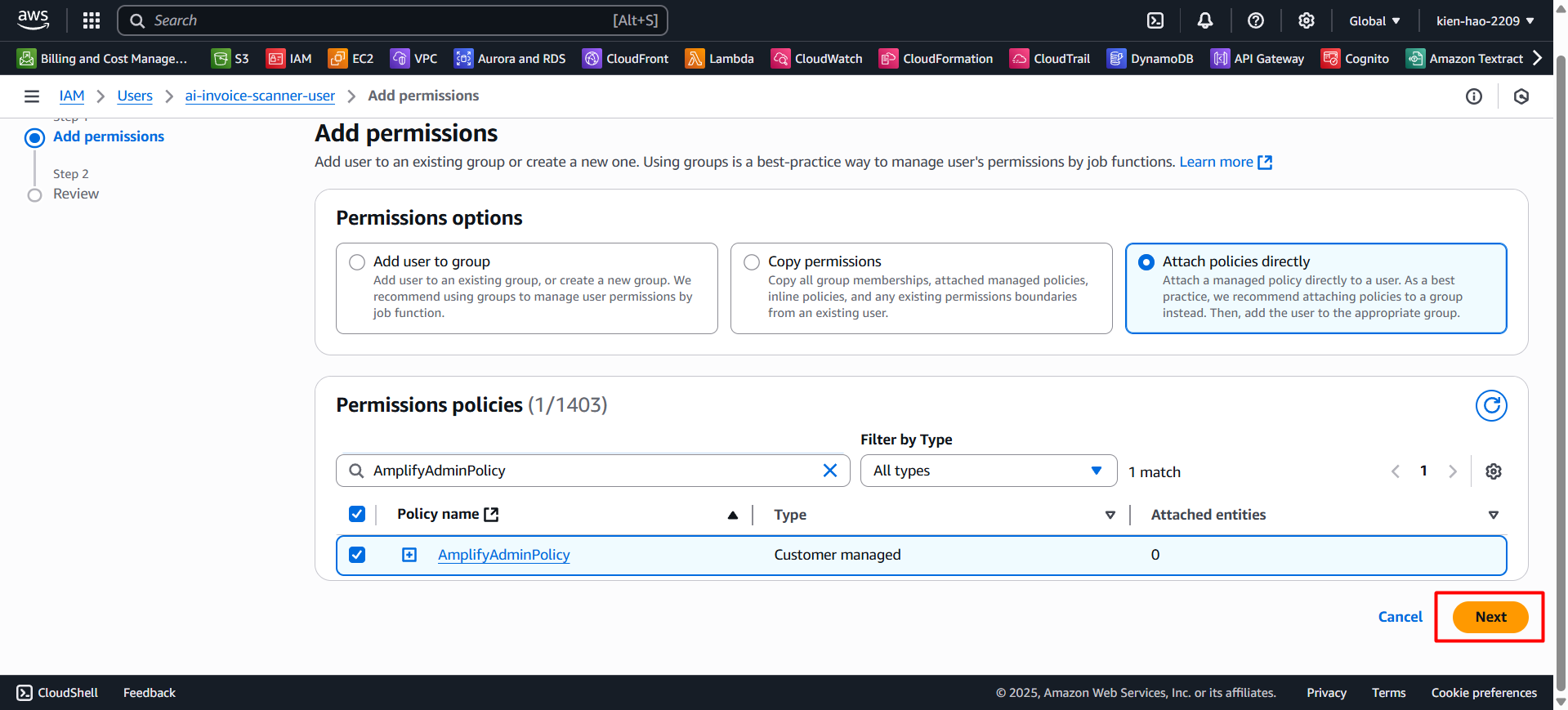Image resolution: width=1568 pixels, height=710 pixels.
Task: Focus the top Search bar
Action: point(393,20)
